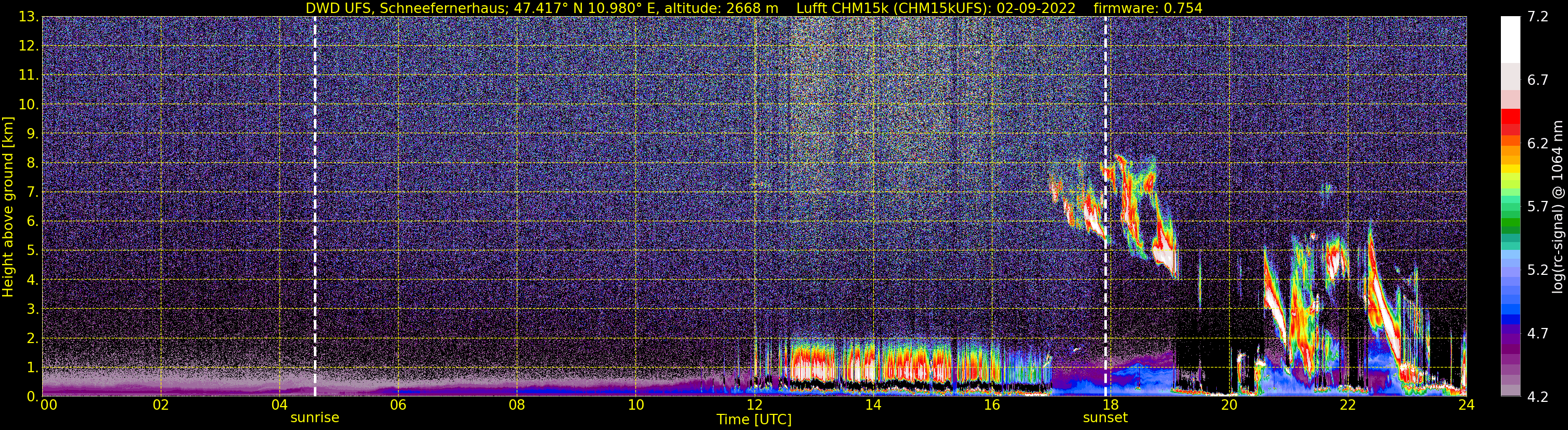Viewport: 1568px width, 430px height.
Task: Select the white dashed sunrise marker line
Action: 315,207
